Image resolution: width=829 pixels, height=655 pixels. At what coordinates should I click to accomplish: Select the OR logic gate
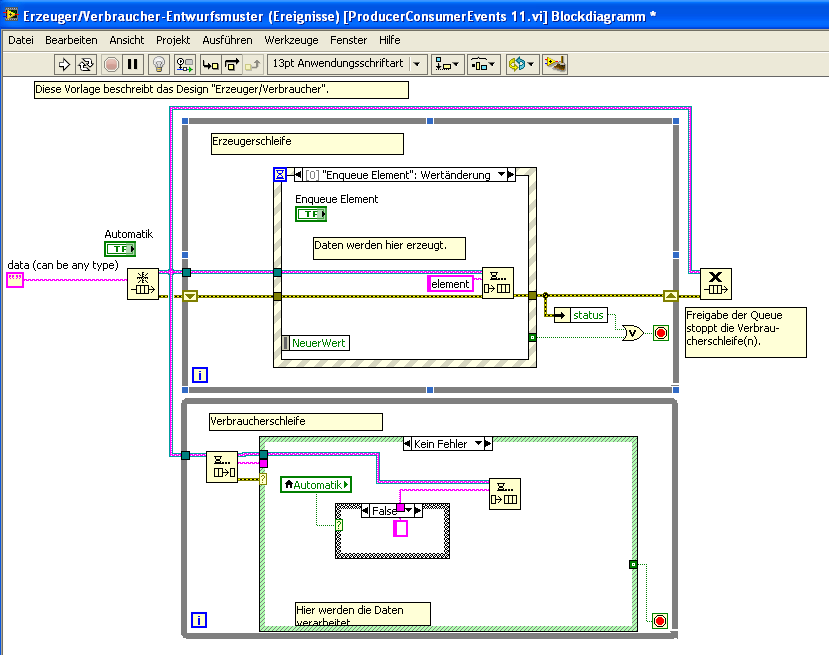pyautogui.click(x=633, y=333)
